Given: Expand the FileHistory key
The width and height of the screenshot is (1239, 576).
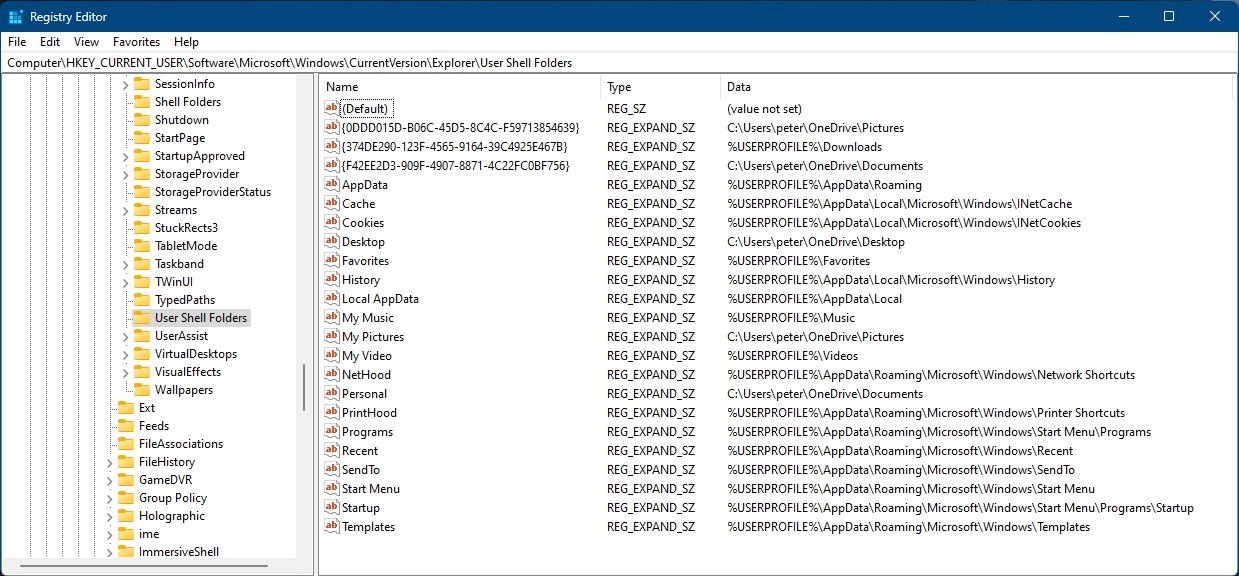Looking at the screenshot, I should point(109,462).
